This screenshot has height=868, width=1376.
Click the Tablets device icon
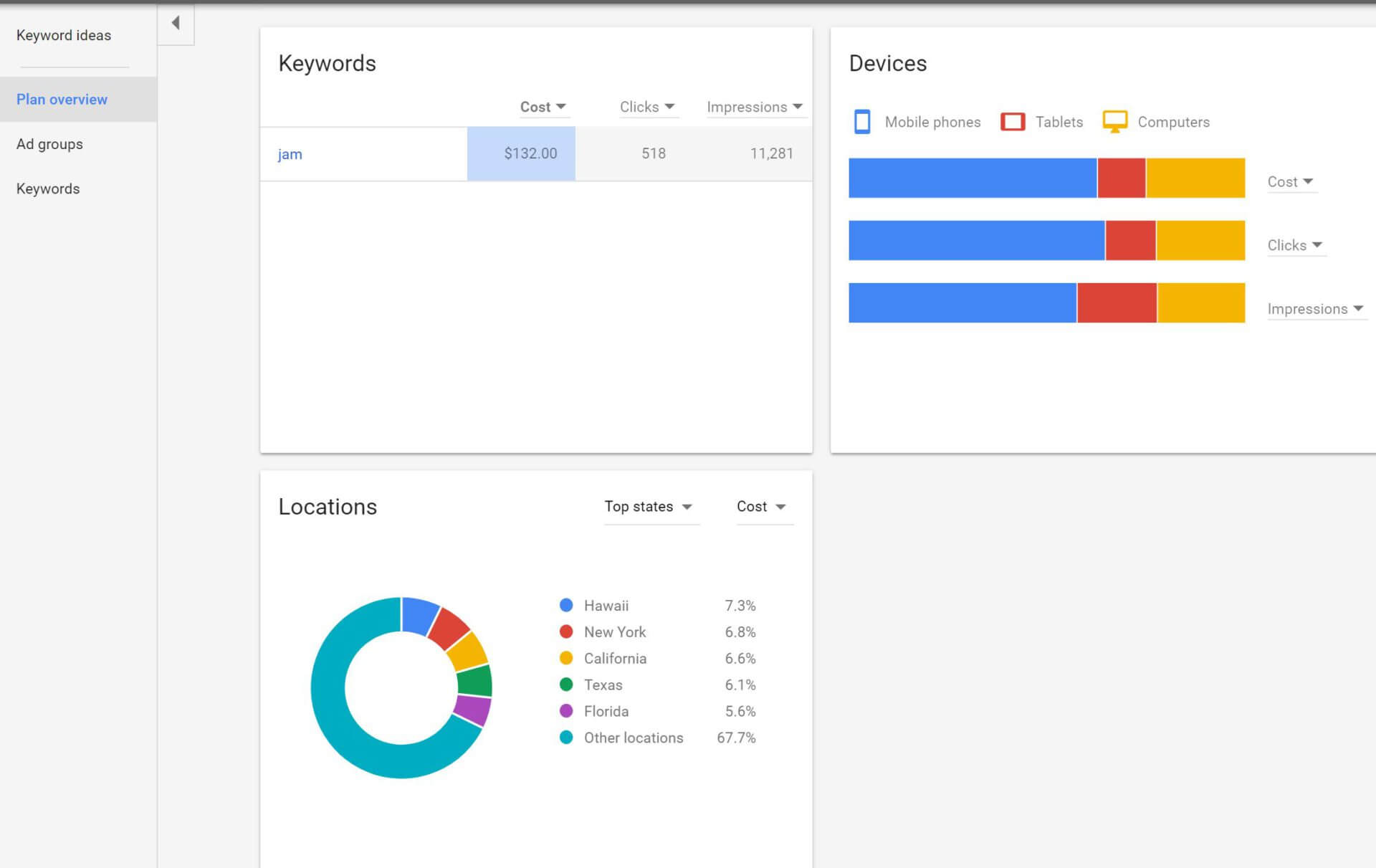click(x=1013, y=122)
